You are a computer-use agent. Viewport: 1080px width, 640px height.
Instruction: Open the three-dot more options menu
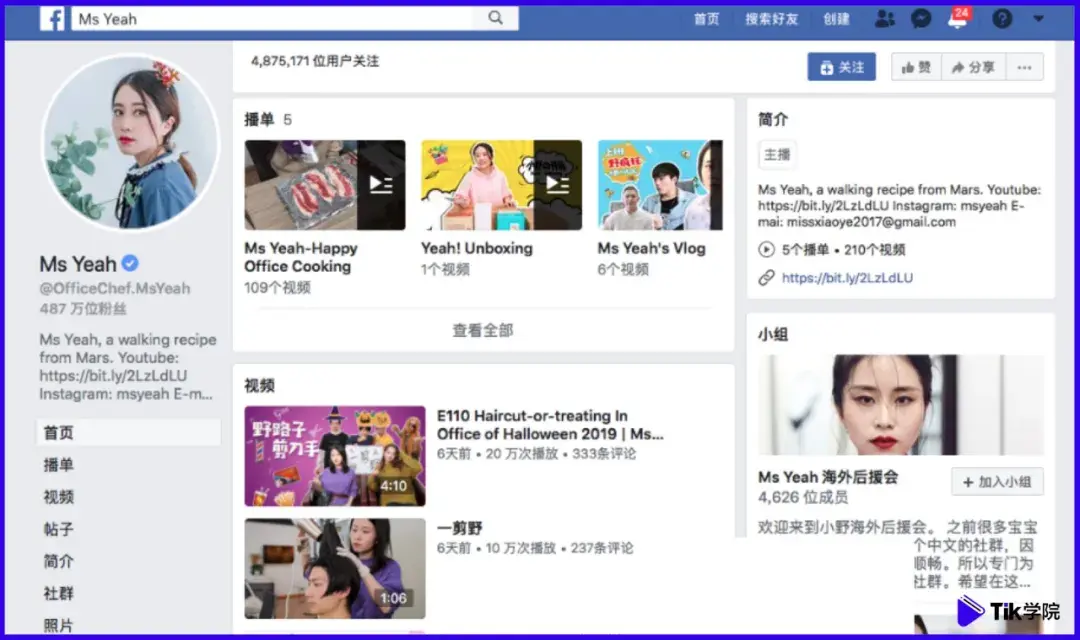[1023, 67]
